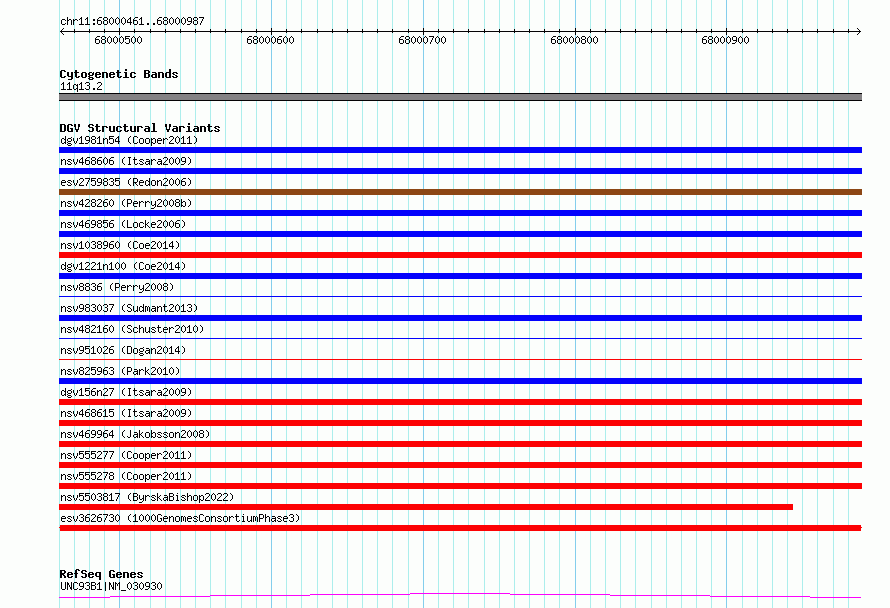Select the nsv951026 (Dogan2014) label
Screen dimensions: 890x608
(123, 350)
